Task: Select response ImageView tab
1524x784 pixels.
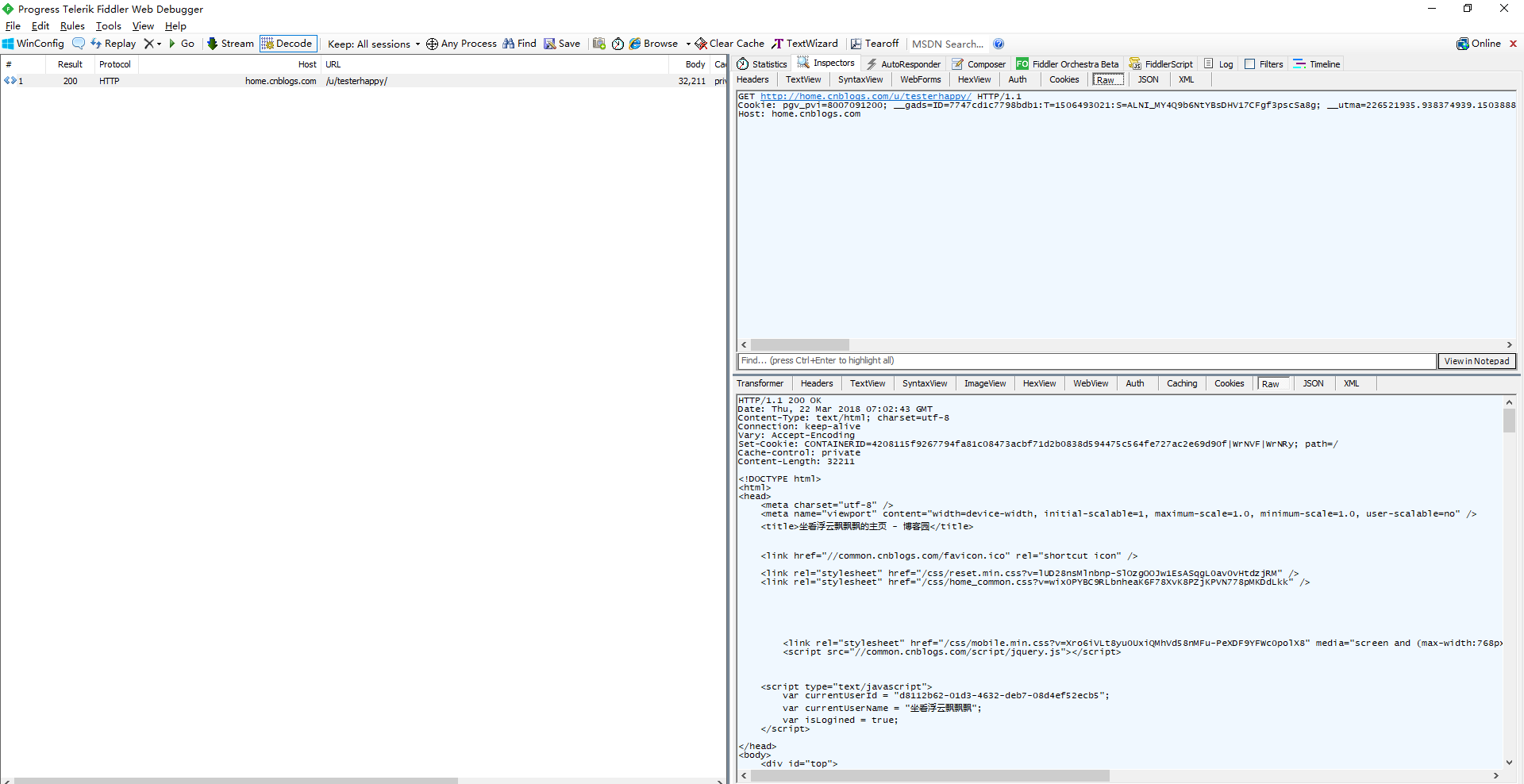Action: click(x=984, y=383)
